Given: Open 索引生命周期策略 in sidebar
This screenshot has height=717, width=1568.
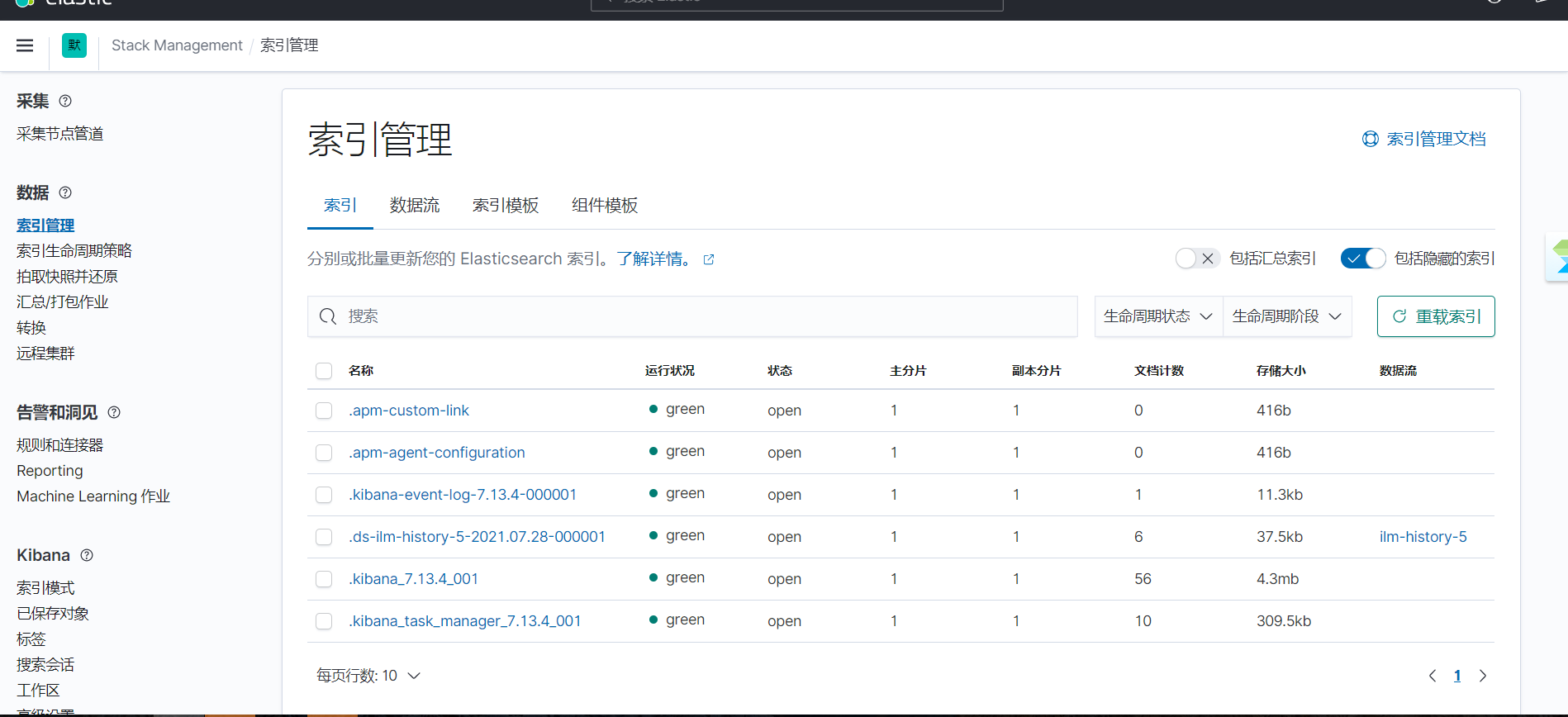Looking at the screenshot, I should tap(74, 250).
